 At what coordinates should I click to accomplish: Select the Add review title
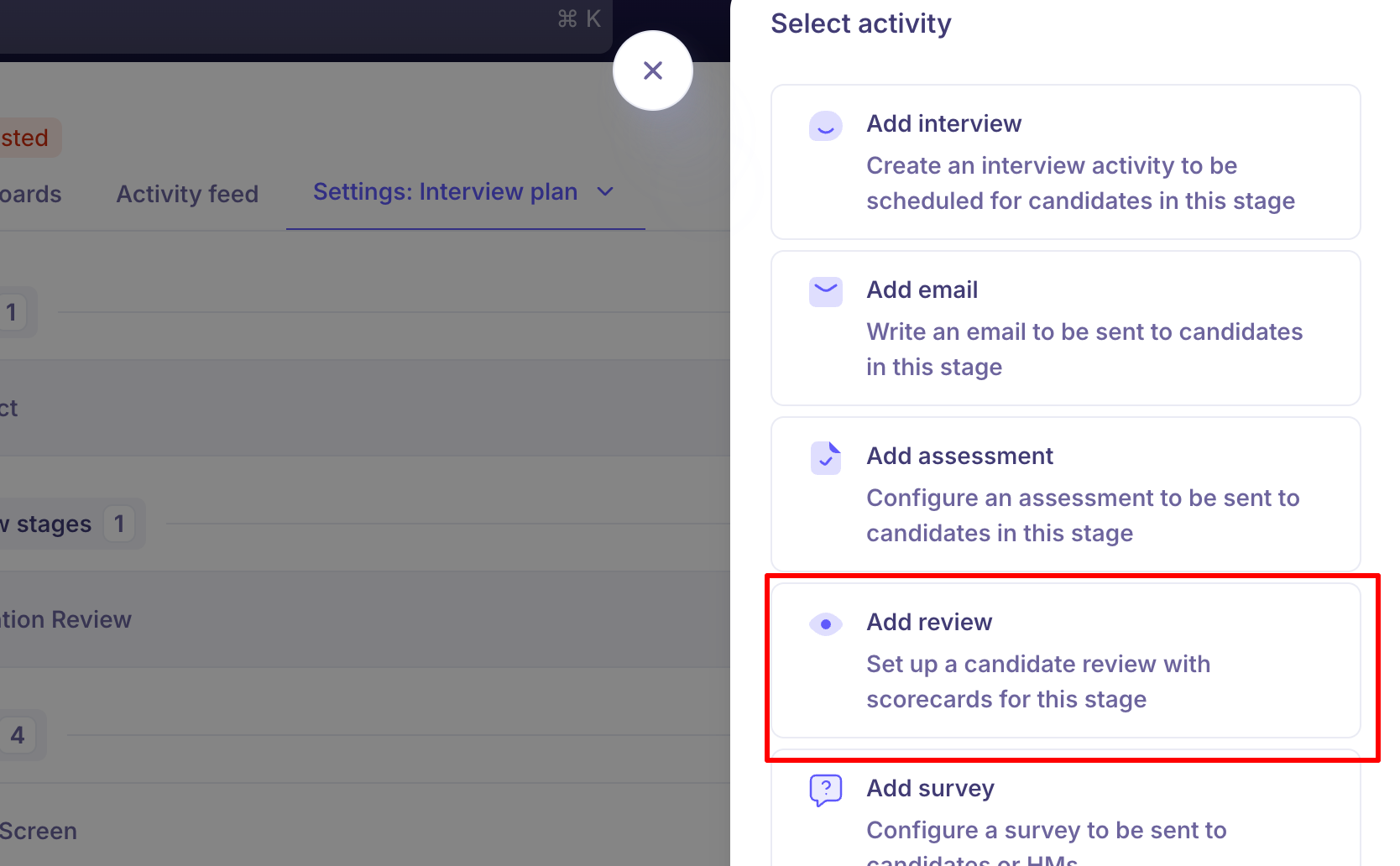coord(929,622)
